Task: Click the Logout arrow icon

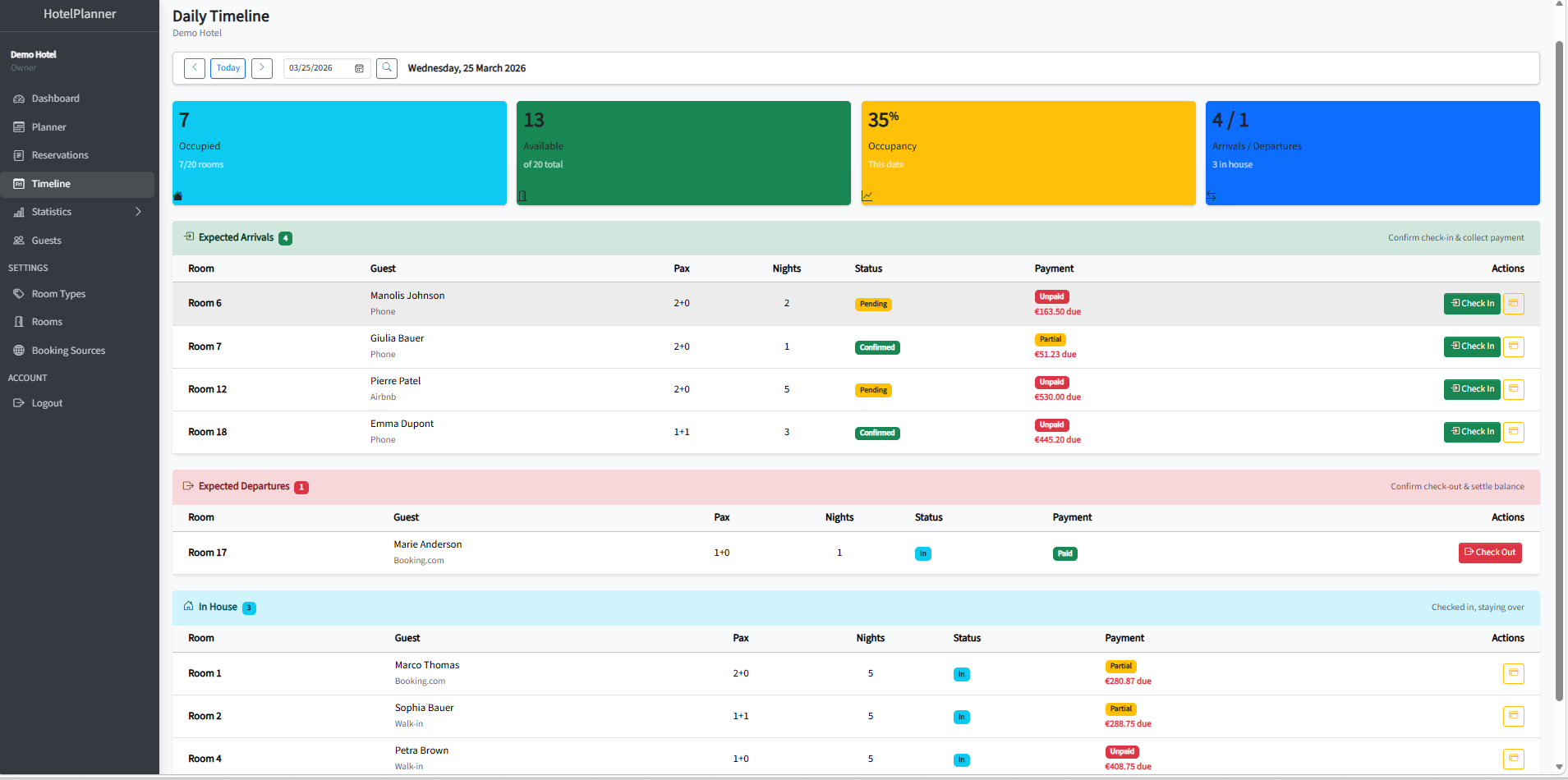Action: tap(19, 403)
